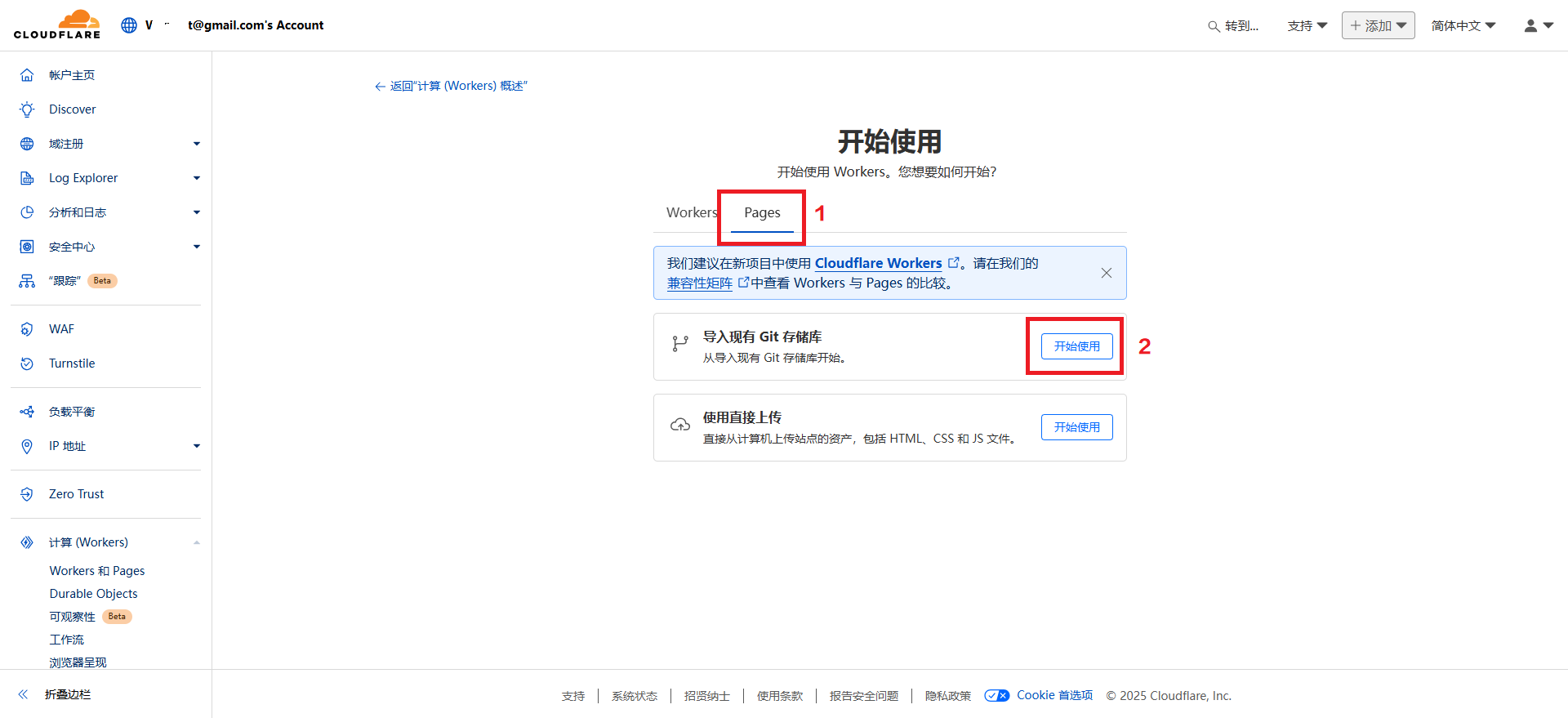The width and height of the screenshot is (1568, 718).
Task: Click the Cloudflare logo
Action: (x=57, y=25)
